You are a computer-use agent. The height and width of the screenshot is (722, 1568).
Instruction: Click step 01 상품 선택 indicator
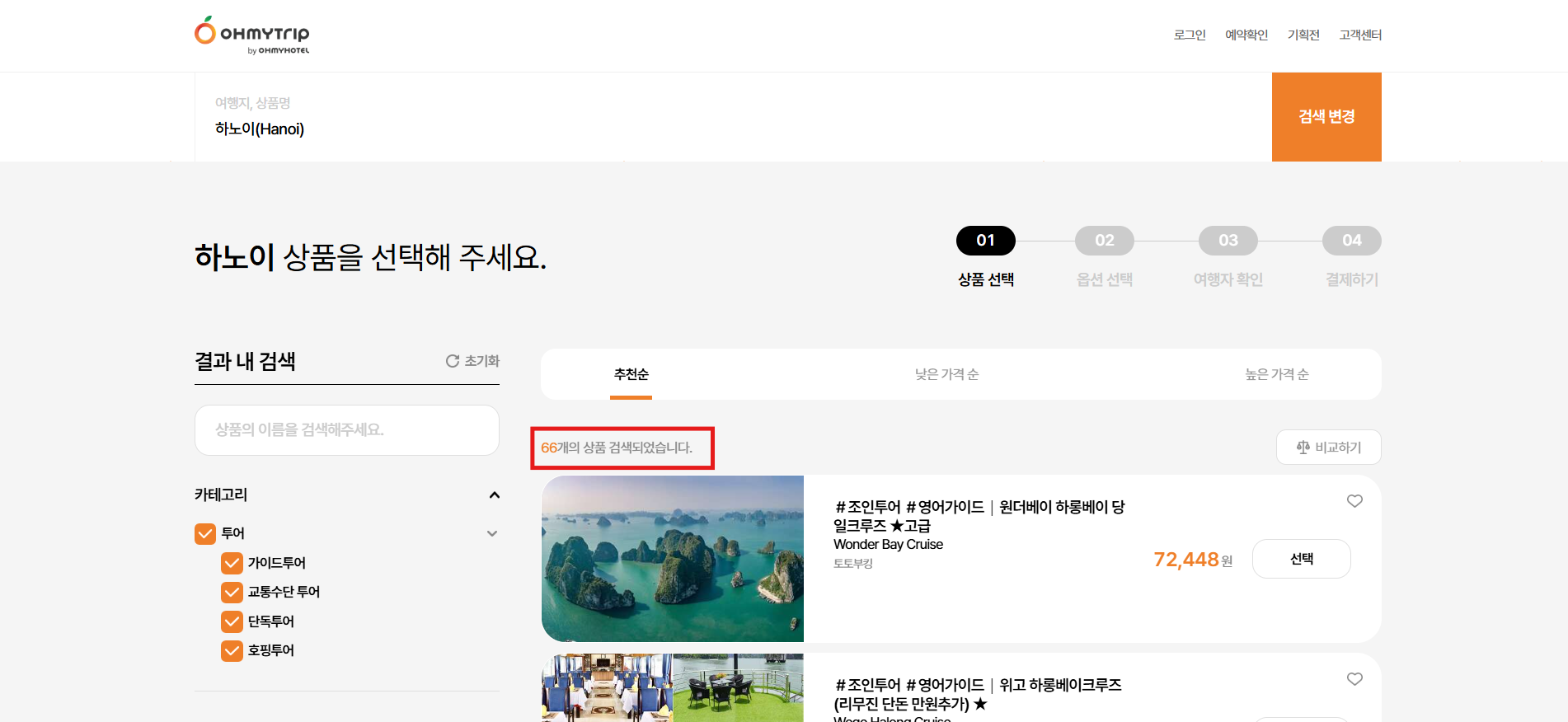click(986, 257)
